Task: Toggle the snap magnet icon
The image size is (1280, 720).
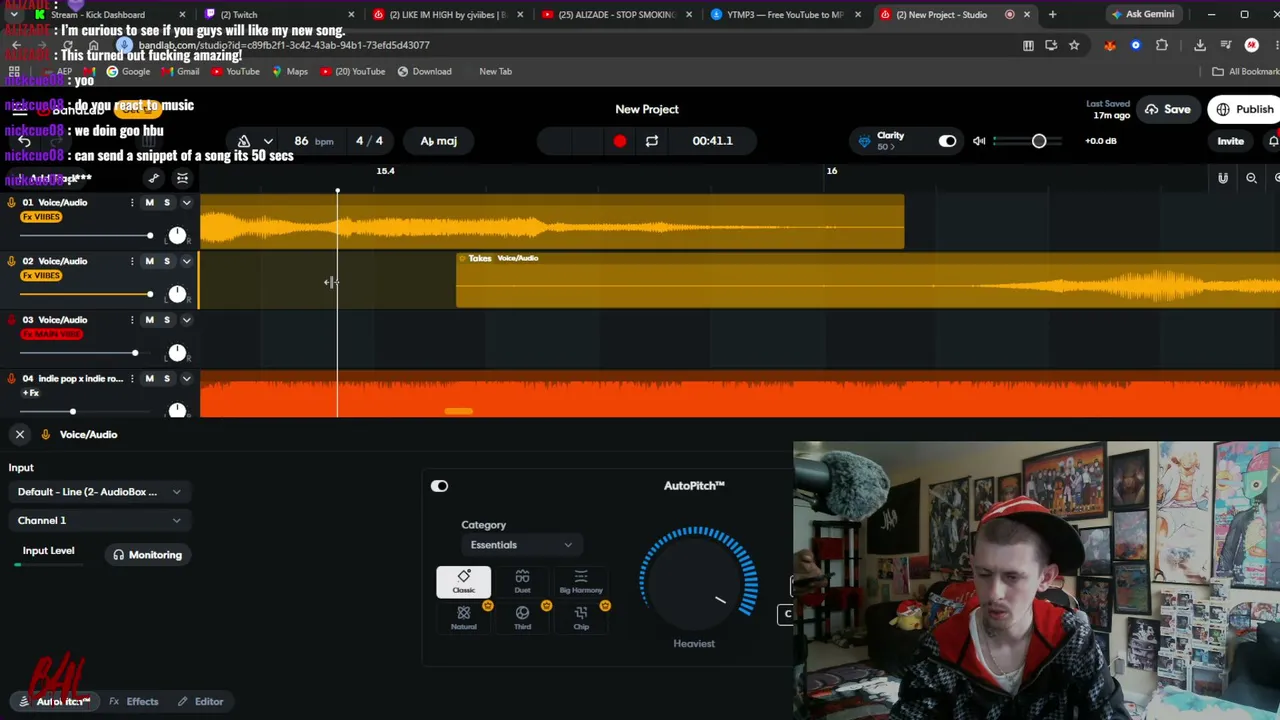Action: [x=1223, y=178]
